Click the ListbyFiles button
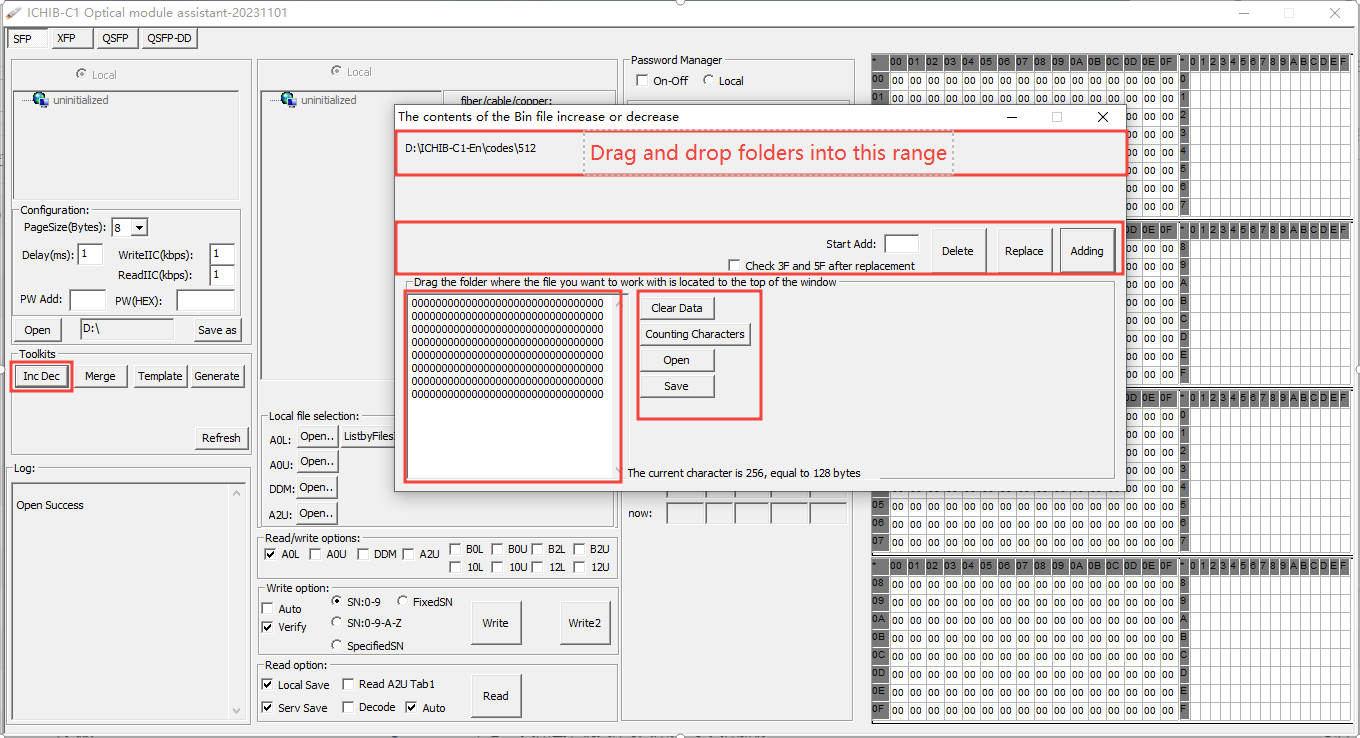Viewport: 1360px width, 738px height. (x=371, y=435)
